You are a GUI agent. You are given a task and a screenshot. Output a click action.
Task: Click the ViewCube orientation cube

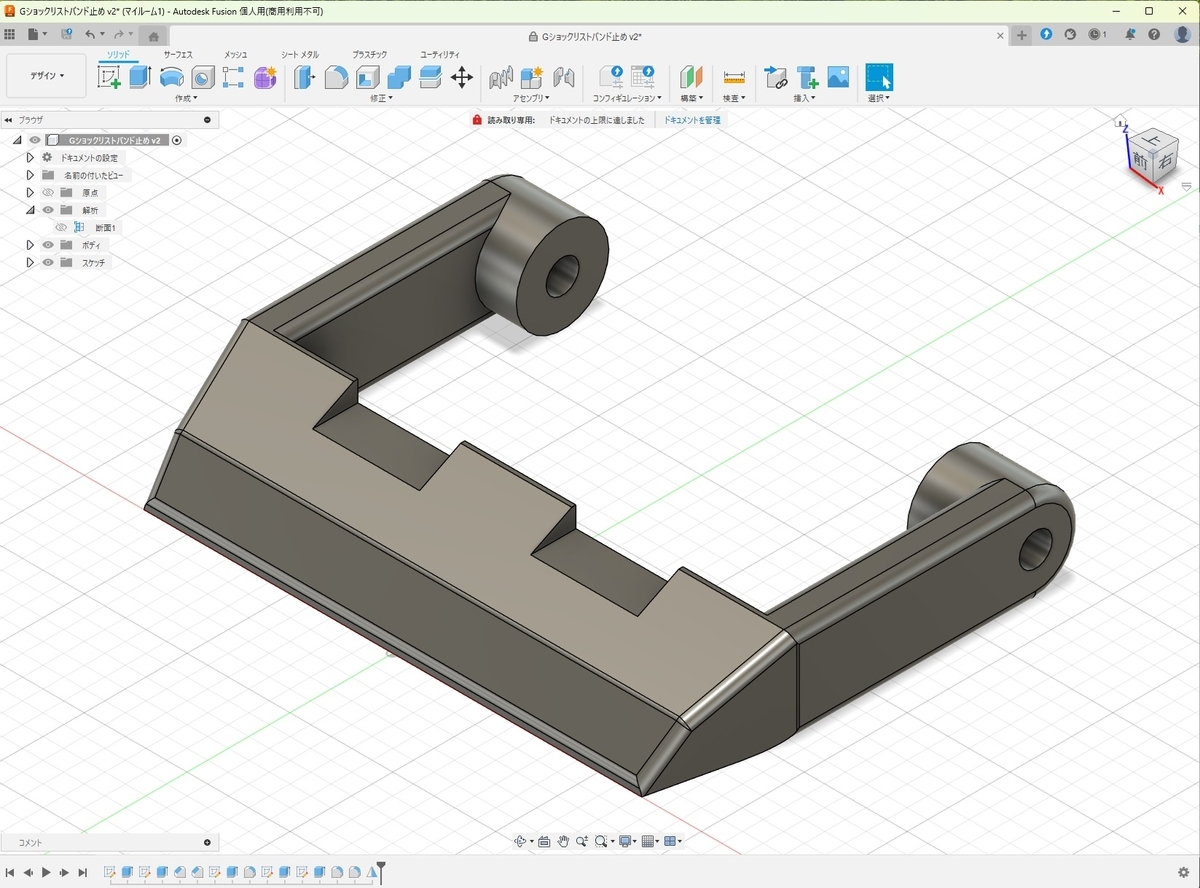(1151, 152)
